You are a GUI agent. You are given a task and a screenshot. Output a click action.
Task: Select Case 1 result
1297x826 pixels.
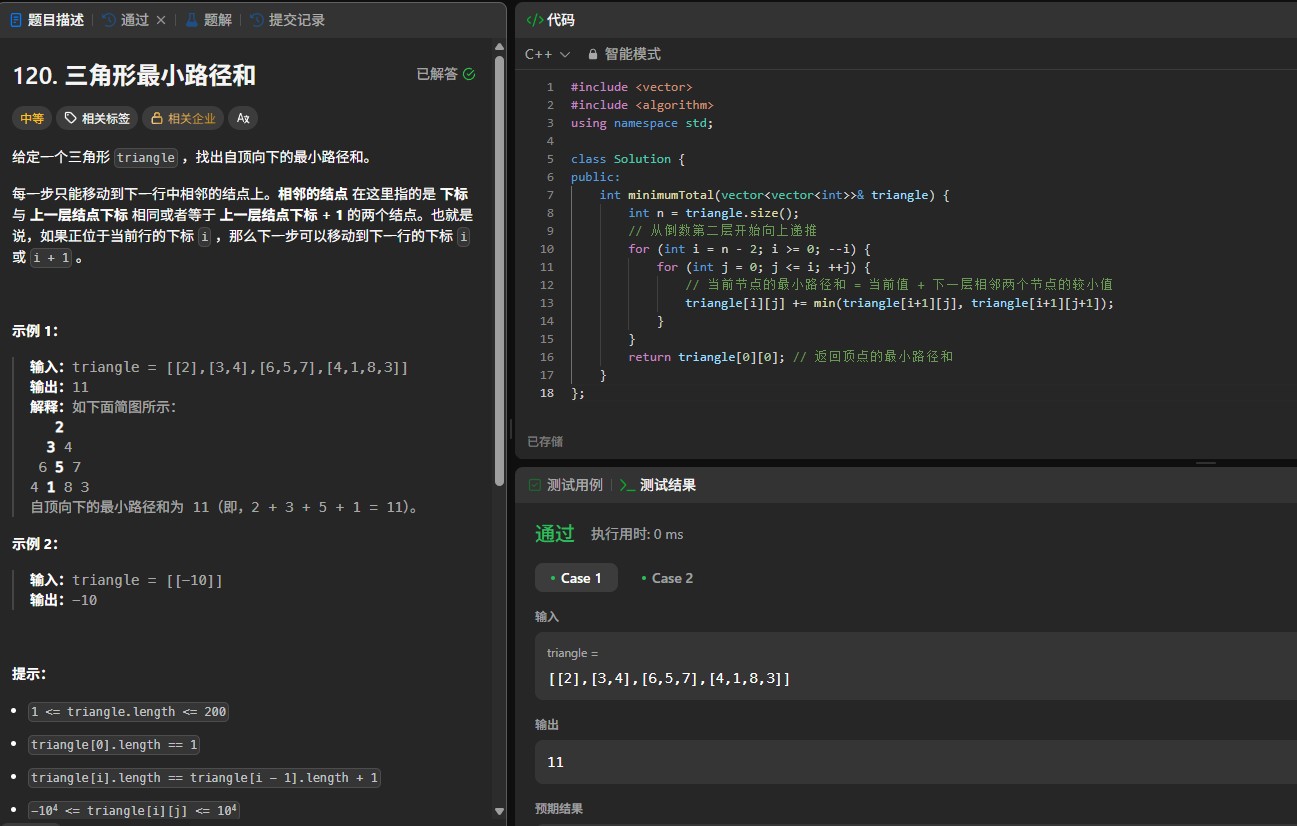tap(576, 578)
